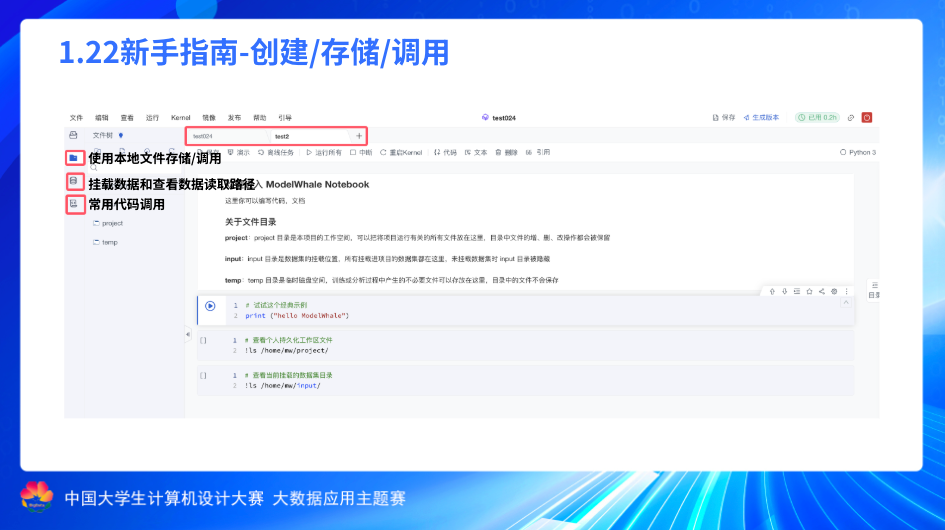Open the 文件 menu

tap(76, 117)
